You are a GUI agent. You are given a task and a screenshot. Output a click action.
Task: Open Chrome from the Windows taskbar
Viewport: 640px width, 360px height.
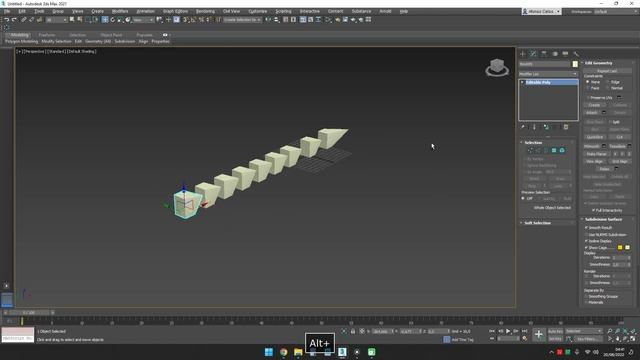pyautogui.click(x=283, y=352)
